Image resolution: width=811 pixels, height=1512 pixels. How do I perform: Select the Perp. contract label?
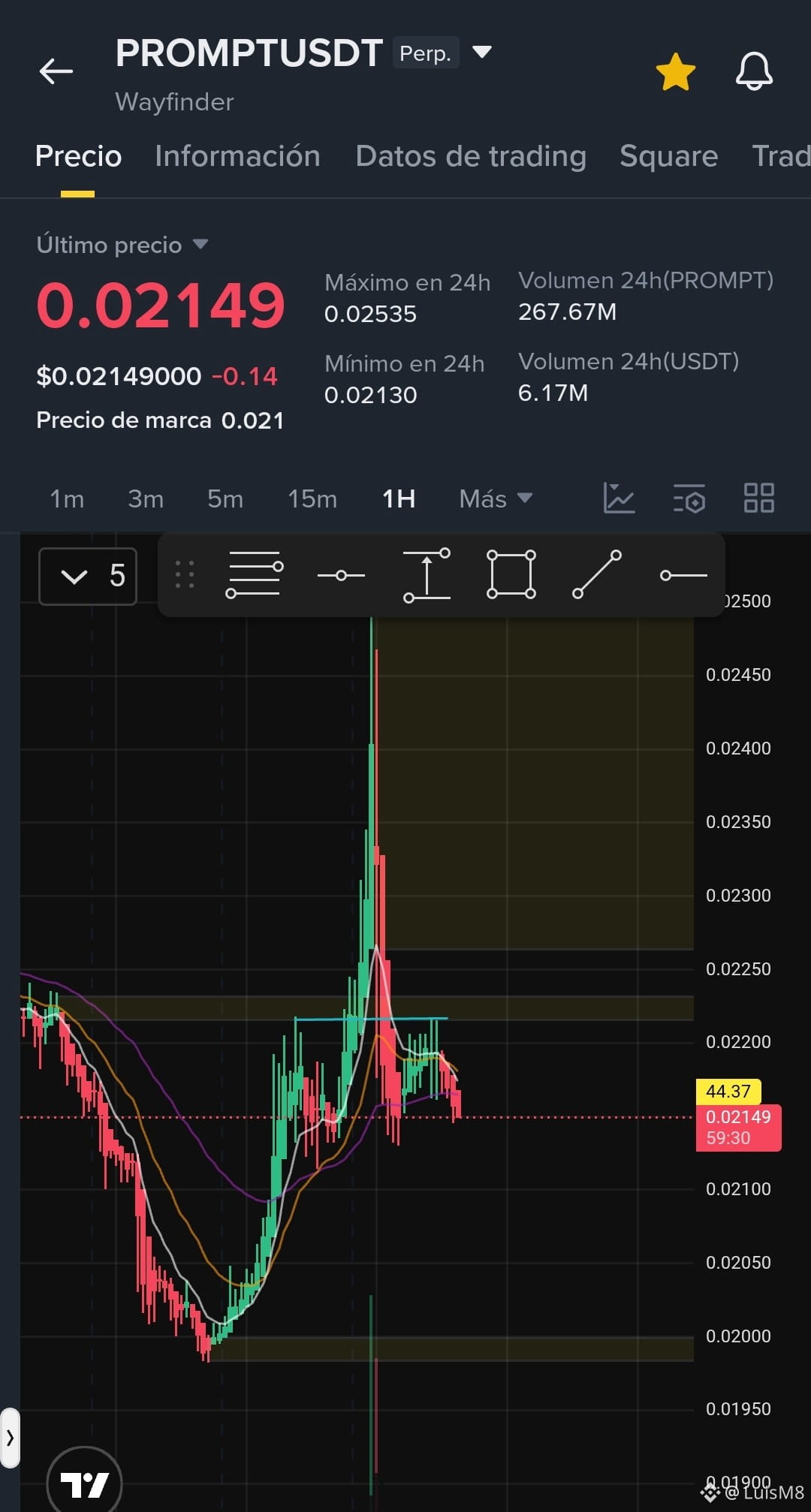pos(425,53)
